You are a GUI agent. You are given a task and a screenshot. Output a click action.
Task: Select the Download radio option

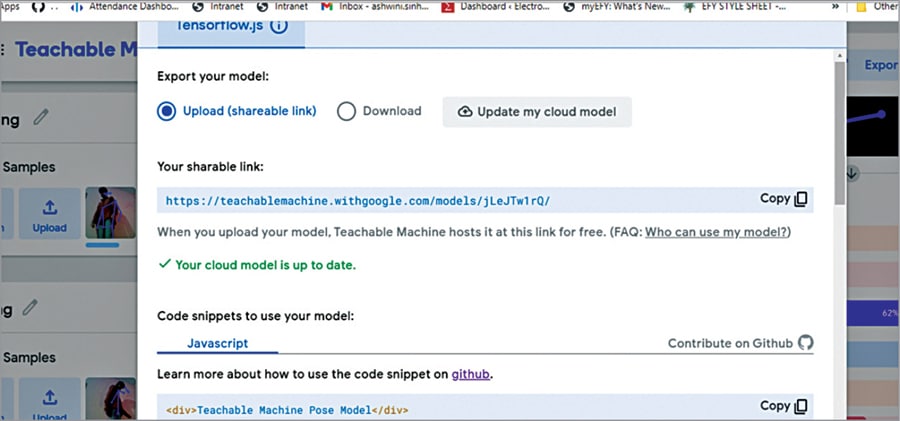[x=347, y=112]
